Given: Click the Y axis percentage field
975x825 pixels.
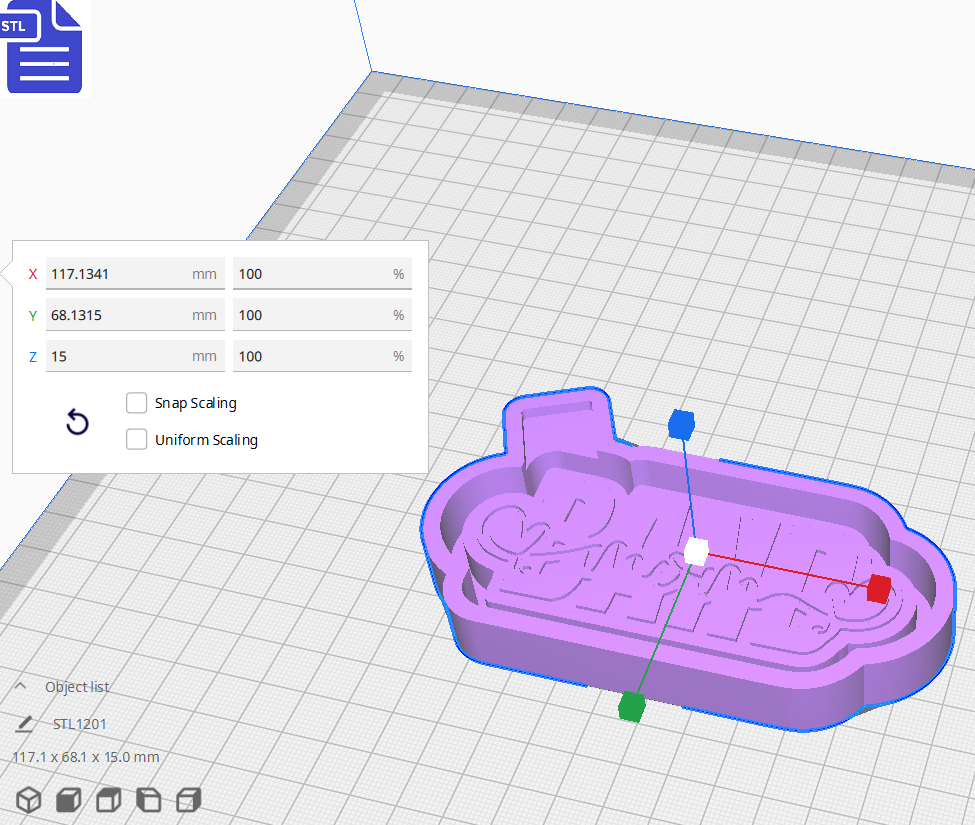Looking at the screenshot, I should coord(322,314).
